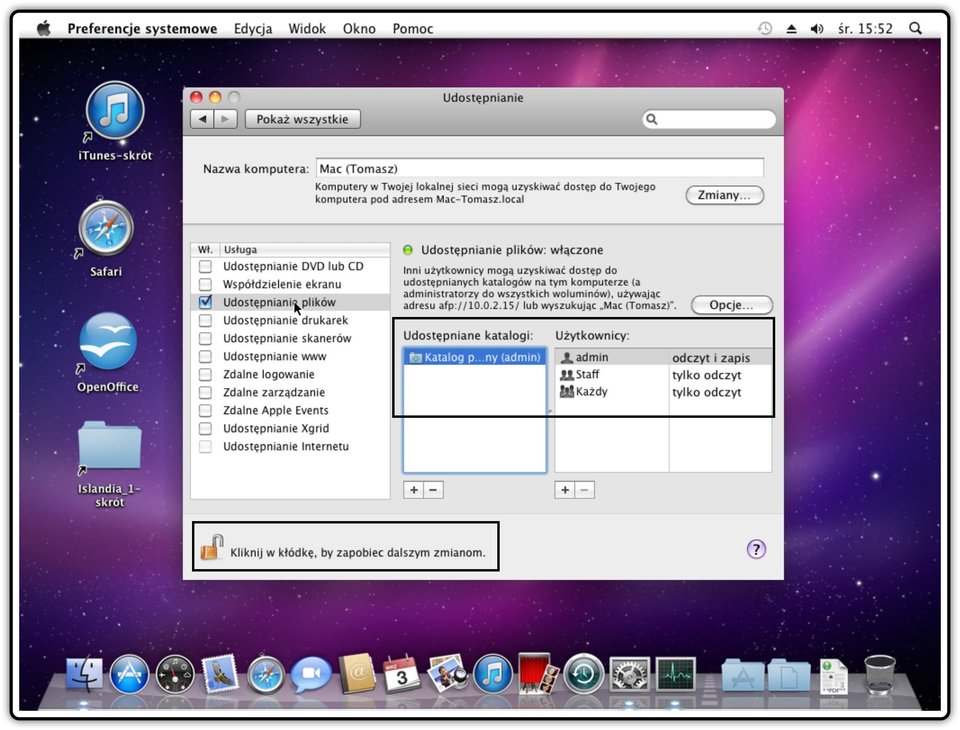Image resolution: width=960 pixels, height=730 pixels.
Task: Open the Apple menu
Action: tap(43, 28)
